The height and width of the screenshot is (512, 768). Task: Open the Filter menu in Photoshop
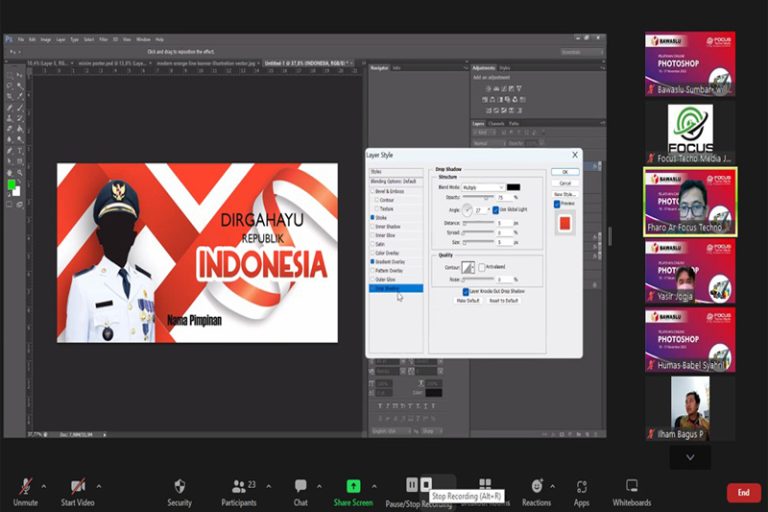pyautogui.click(x=104, y=40)
